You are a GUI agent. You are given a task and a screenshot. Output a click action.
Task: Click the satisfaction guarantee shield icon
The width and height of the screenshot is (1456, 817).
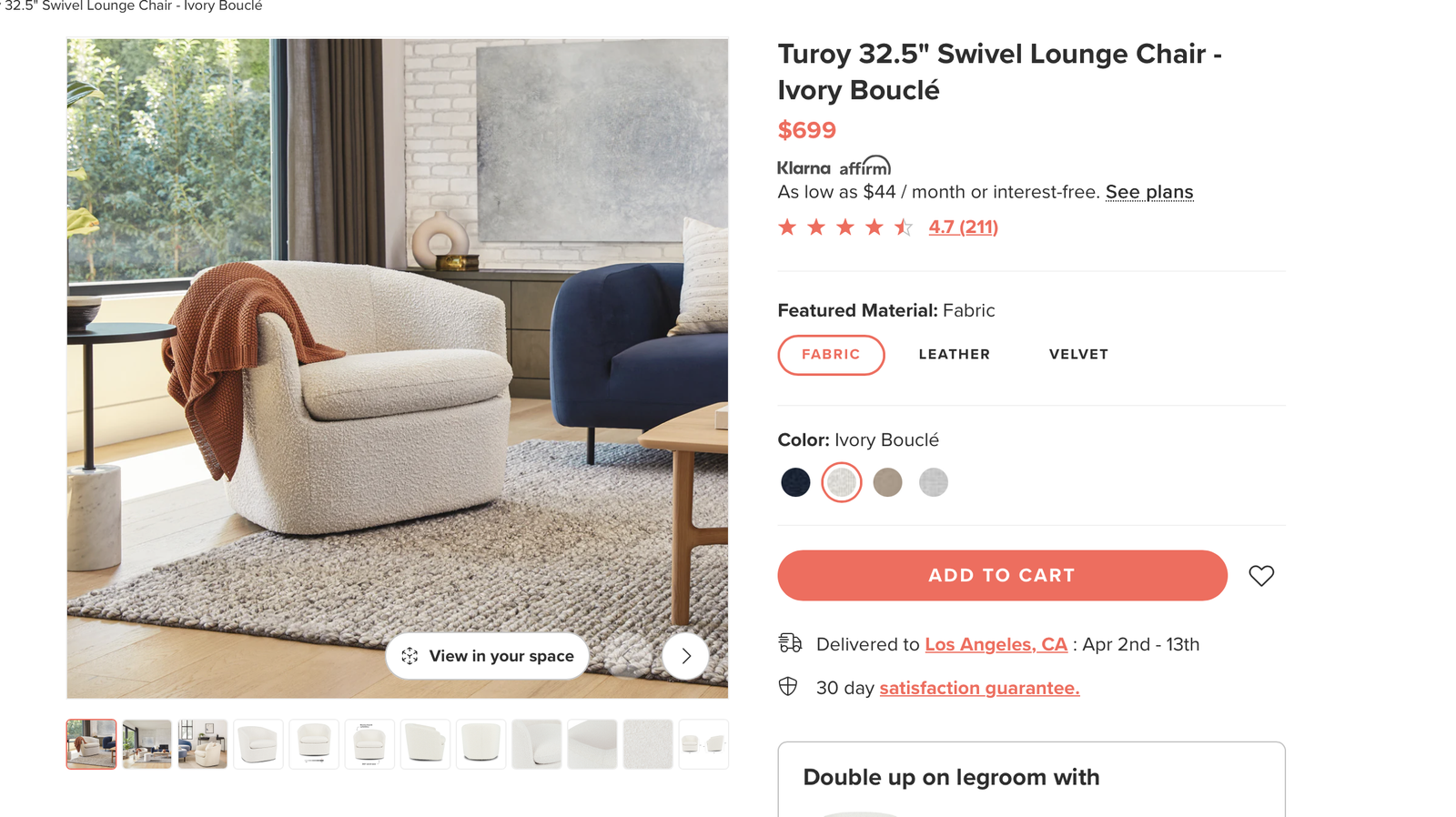(x=788, y=687)
